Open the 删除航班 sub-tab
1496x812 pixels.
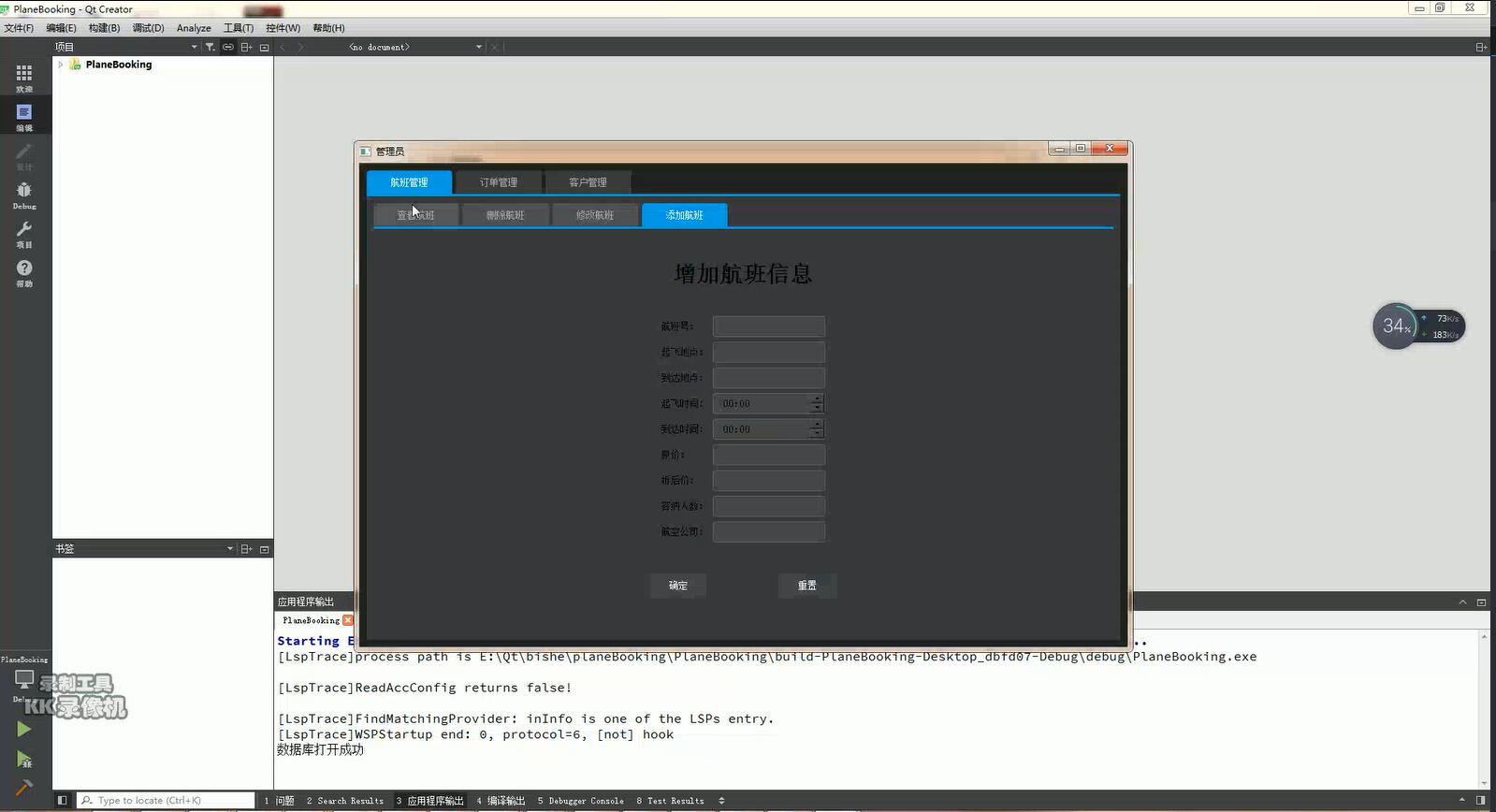coord(505,215)
